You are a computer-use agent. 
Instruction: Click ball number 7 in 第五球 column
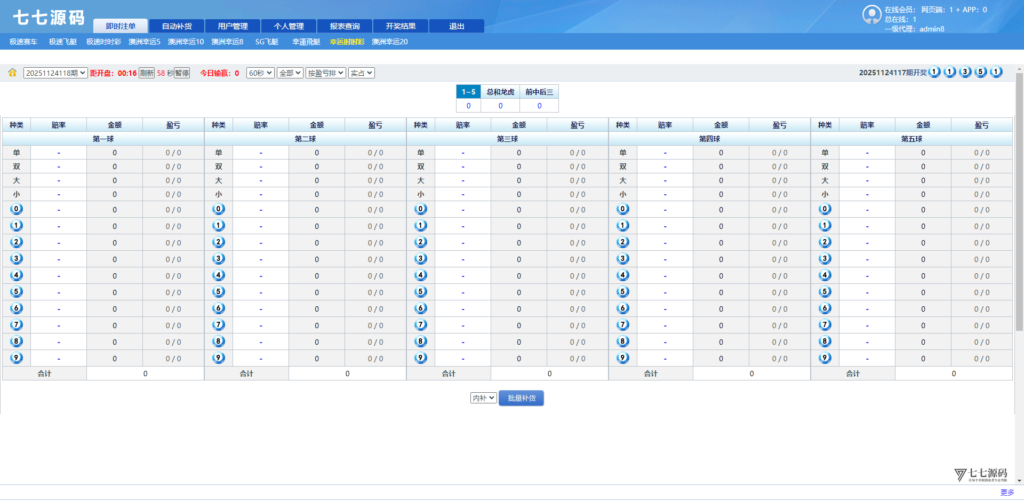[x=825, y=325]
